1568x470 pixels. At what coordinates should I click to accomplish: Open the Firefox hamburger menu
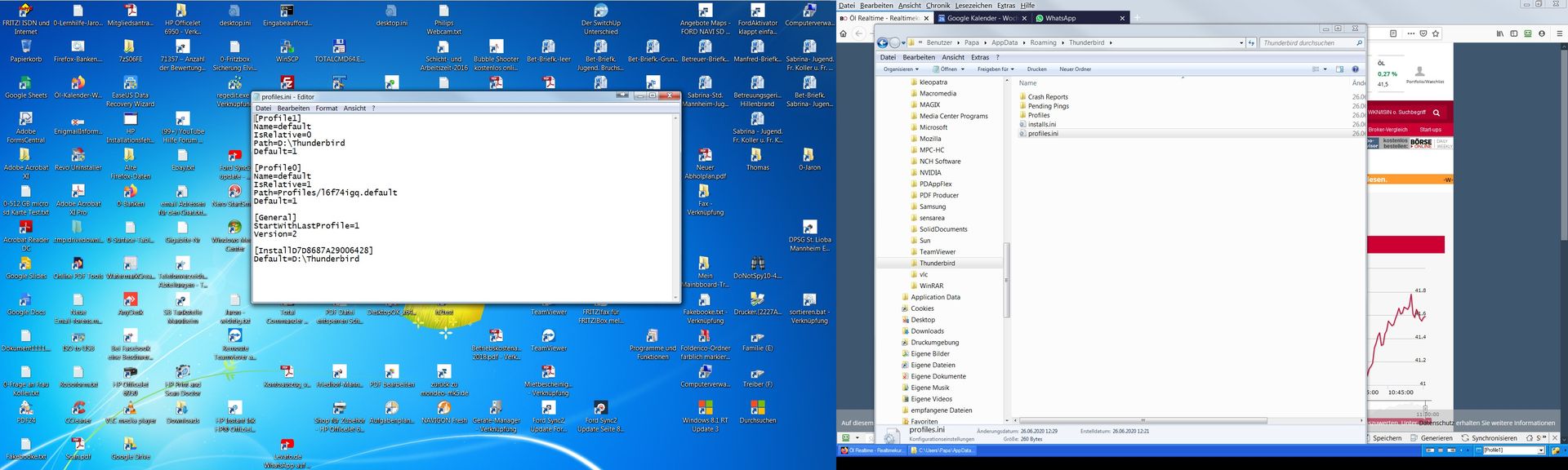[x=1558, y=33]
